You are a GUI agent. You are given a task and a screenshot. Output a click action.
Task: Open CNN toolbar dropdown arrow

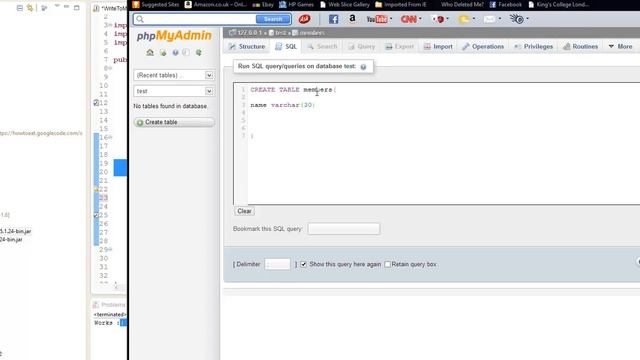(x=420, y=19)
